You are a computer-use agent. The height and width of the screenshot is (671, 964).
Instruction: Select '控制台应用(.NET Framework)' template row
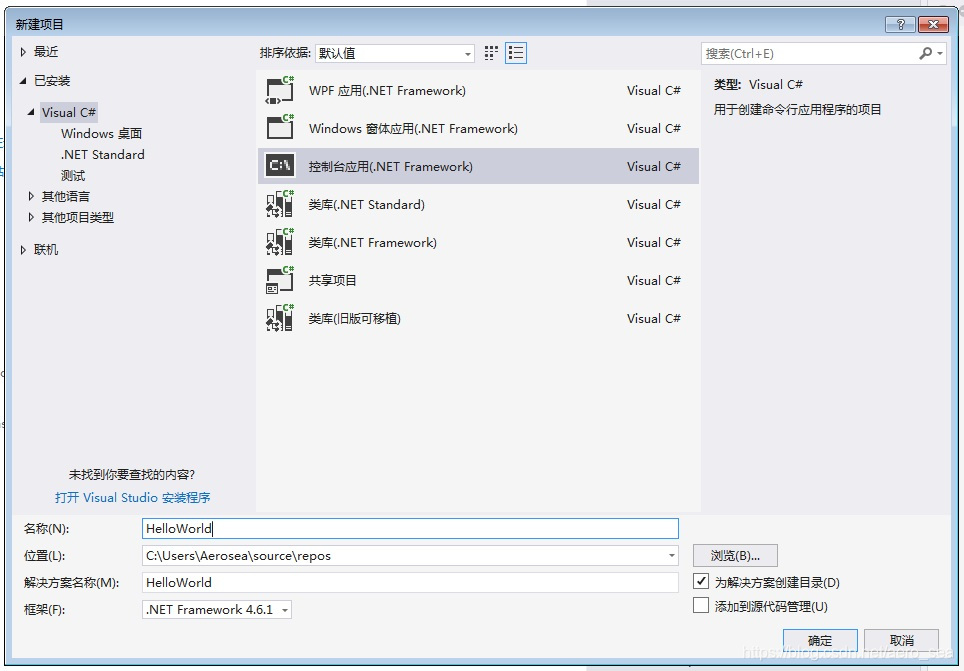[478, 166]
